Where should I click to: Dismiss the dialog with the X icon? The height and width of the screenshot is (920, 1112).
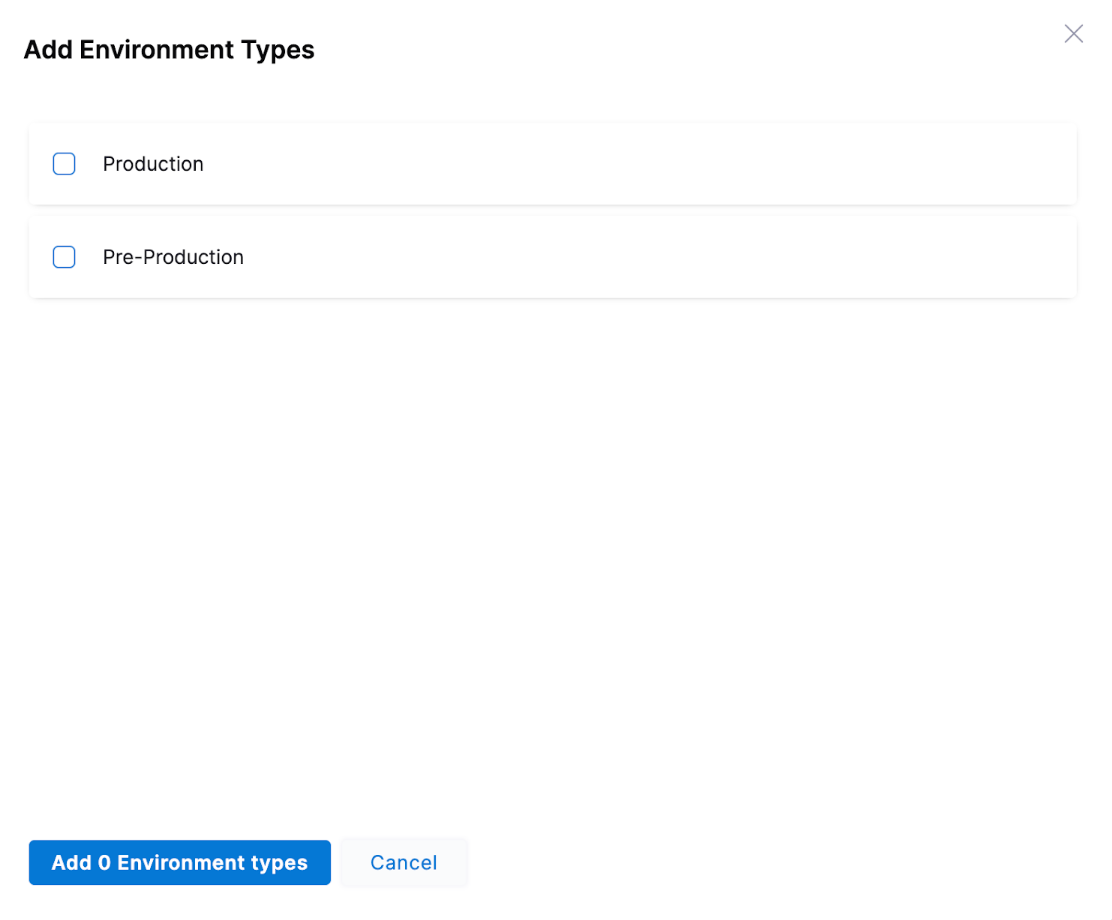click(x=1073, y=34)
